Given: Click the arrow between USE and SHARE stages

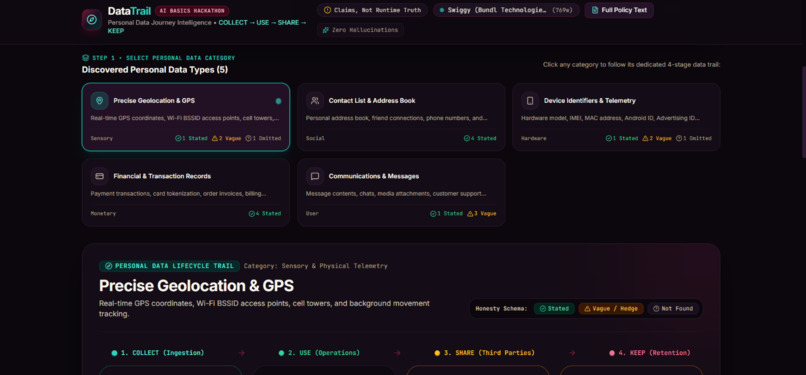Looking at the screenshot, I should 397,353.
